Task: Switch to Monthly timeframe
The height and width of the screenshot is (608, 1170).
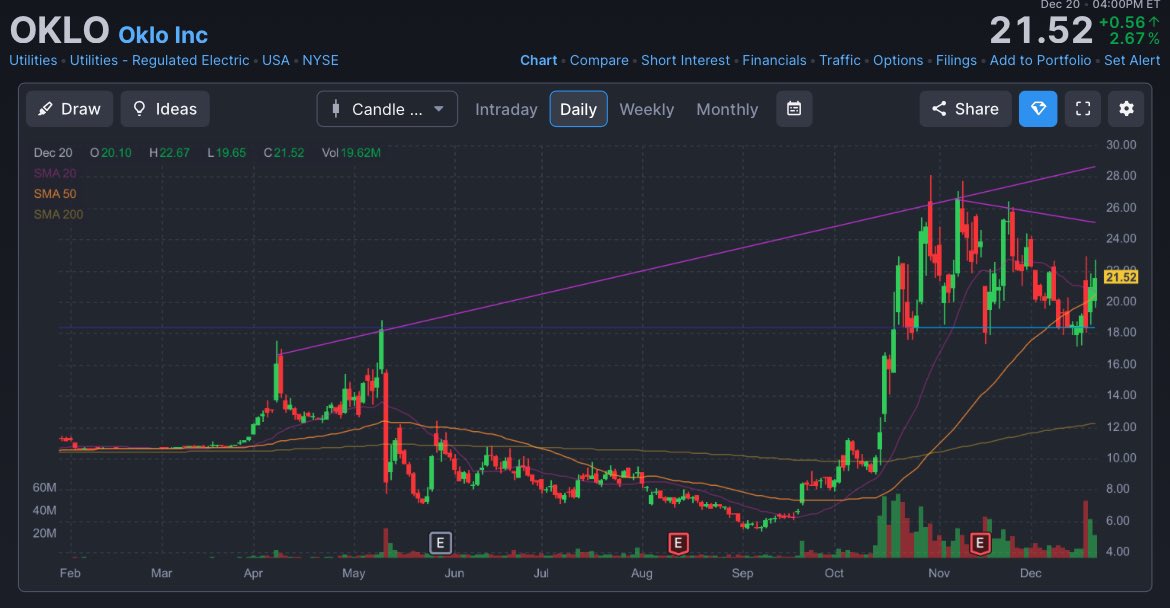Action: [727, 109]
